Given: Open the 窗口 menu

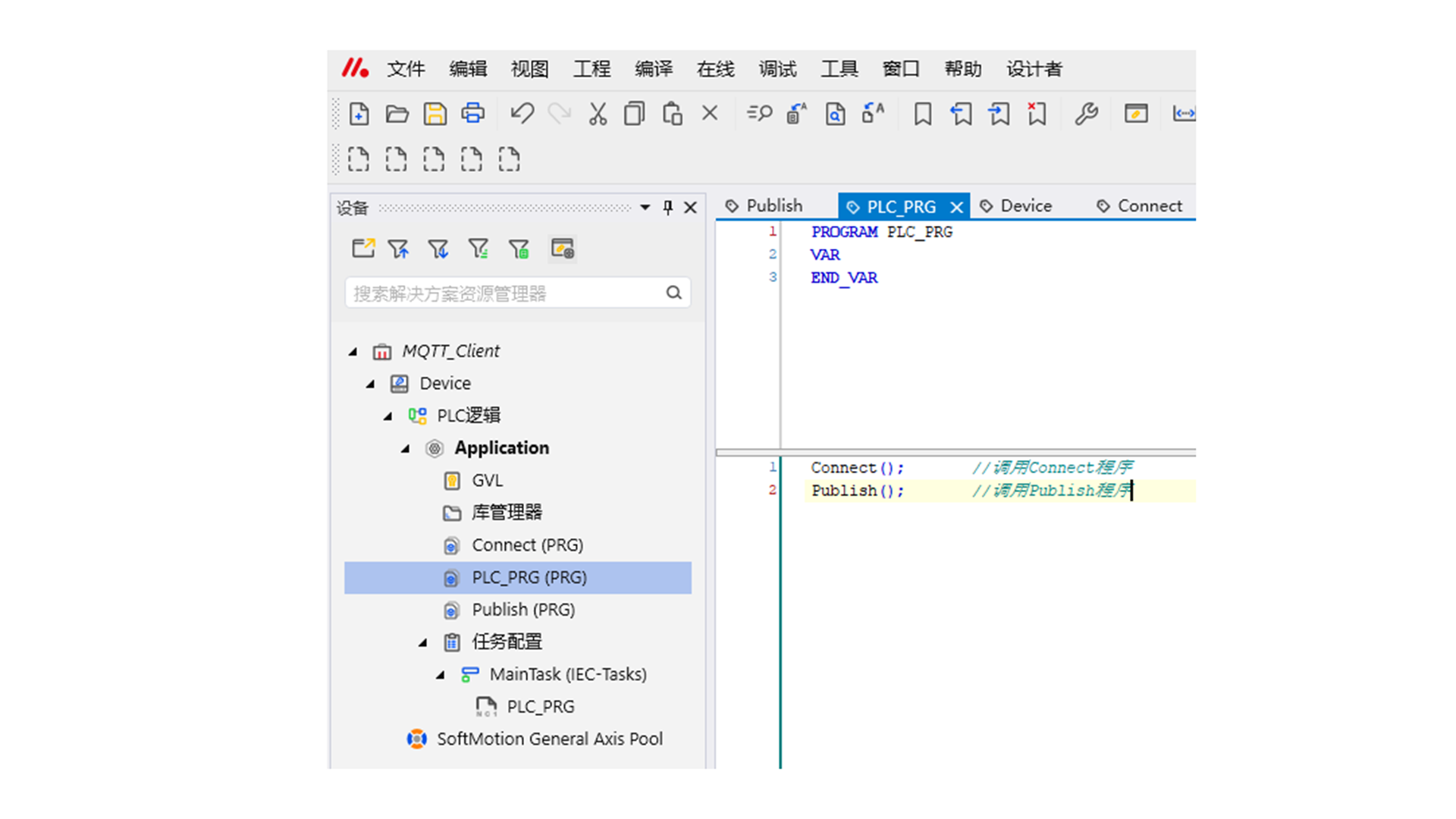Looking at the screenshot, I should click(x=902, y=69).
